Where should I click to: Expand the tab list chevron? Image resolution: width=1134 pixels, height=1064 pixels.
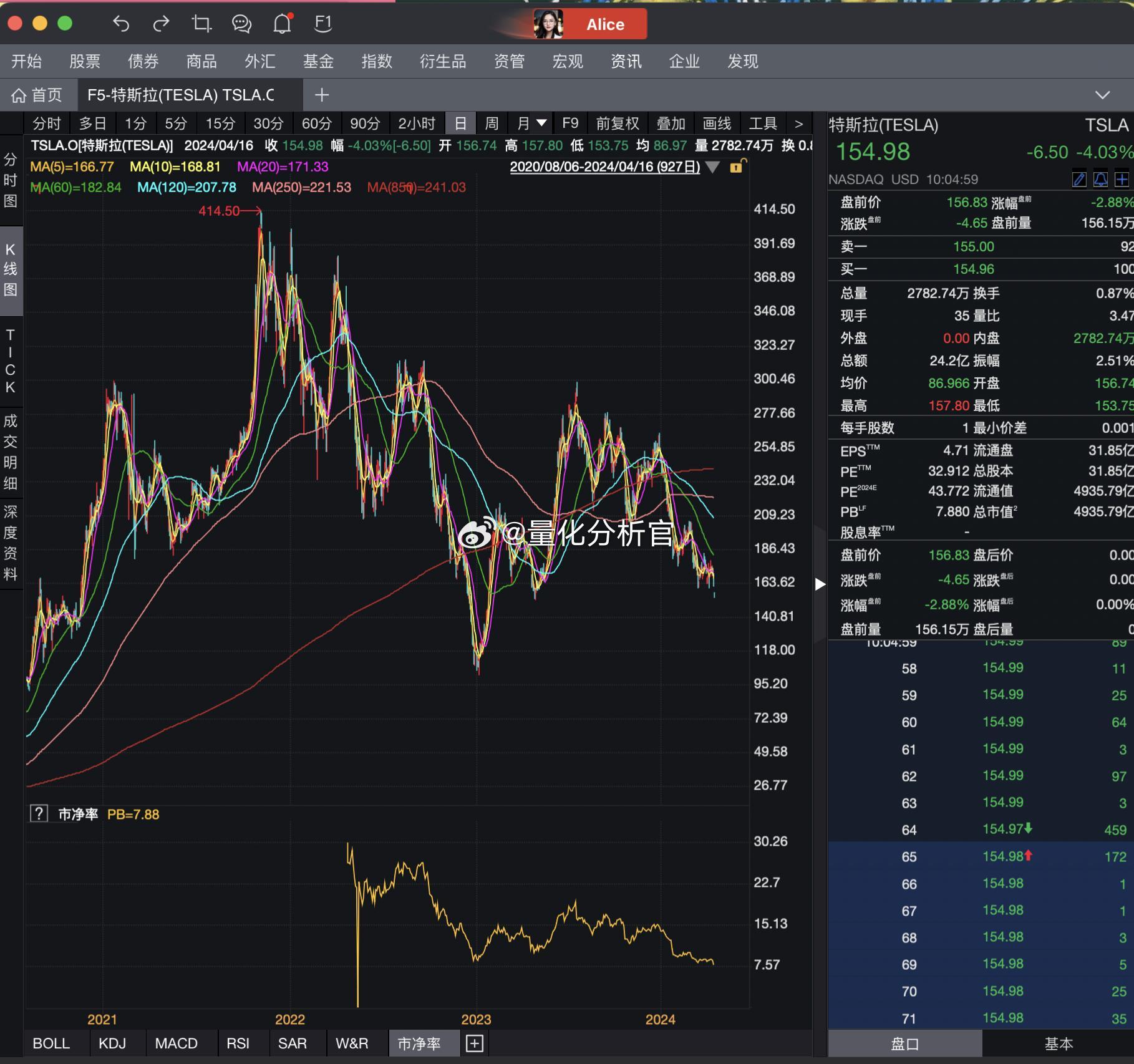pos(1102,95)
